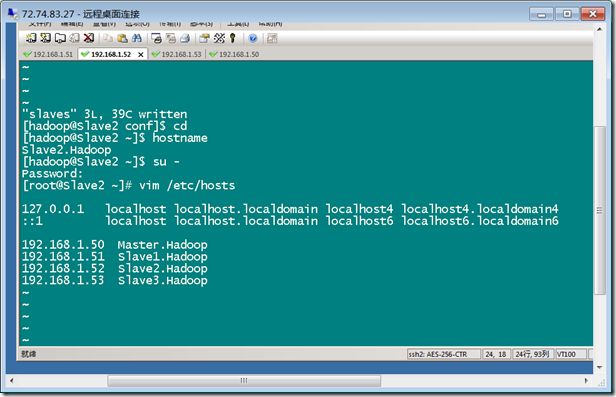Click the scroll down arrow

coord(600,368)
